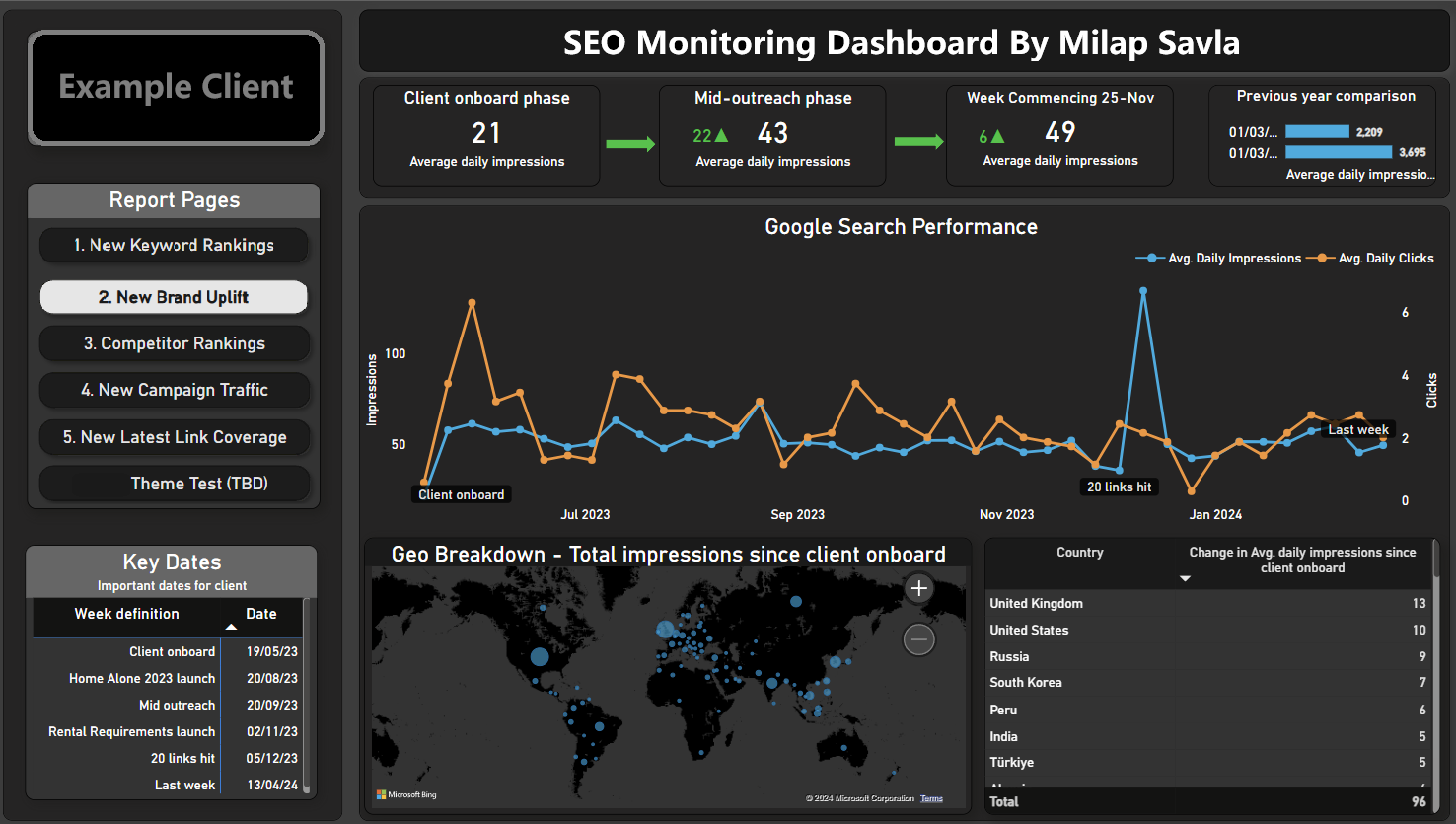Screen dimensions: 1456x824
Task: Click the large bubble over United States
Action: coord(540,656)
